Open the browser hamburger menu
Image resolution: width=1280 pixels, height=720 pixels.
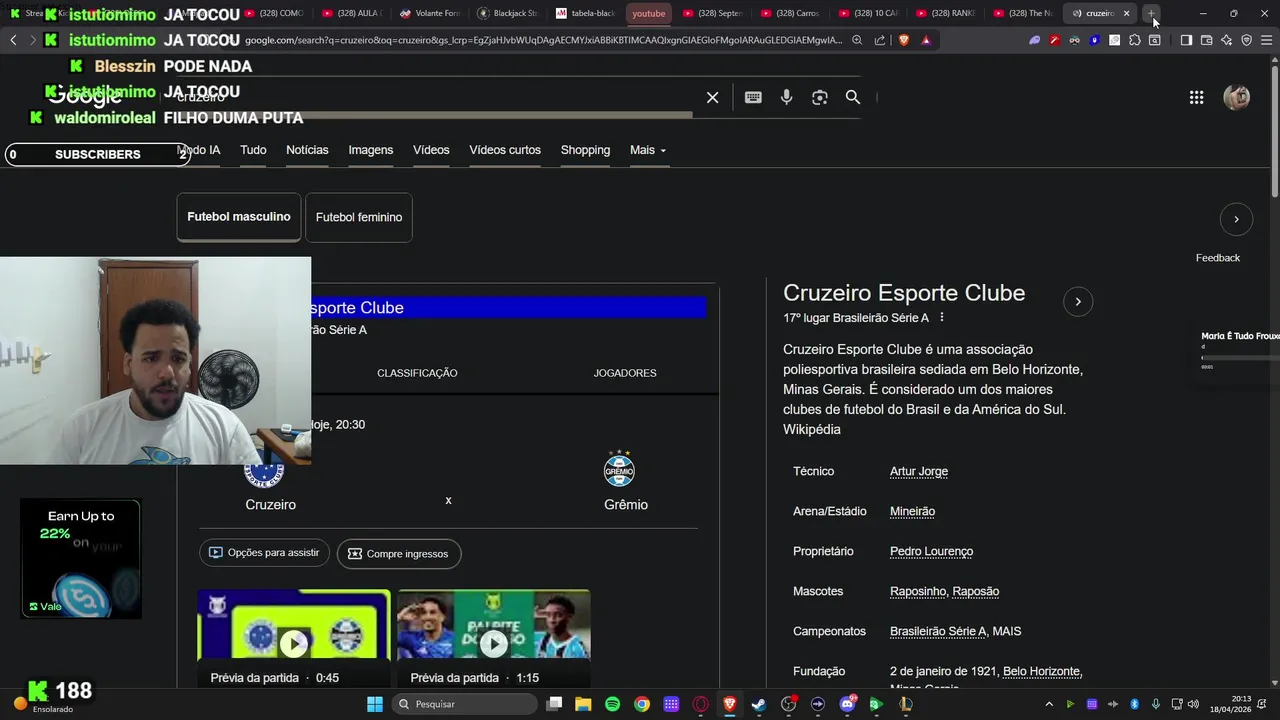1266,40
